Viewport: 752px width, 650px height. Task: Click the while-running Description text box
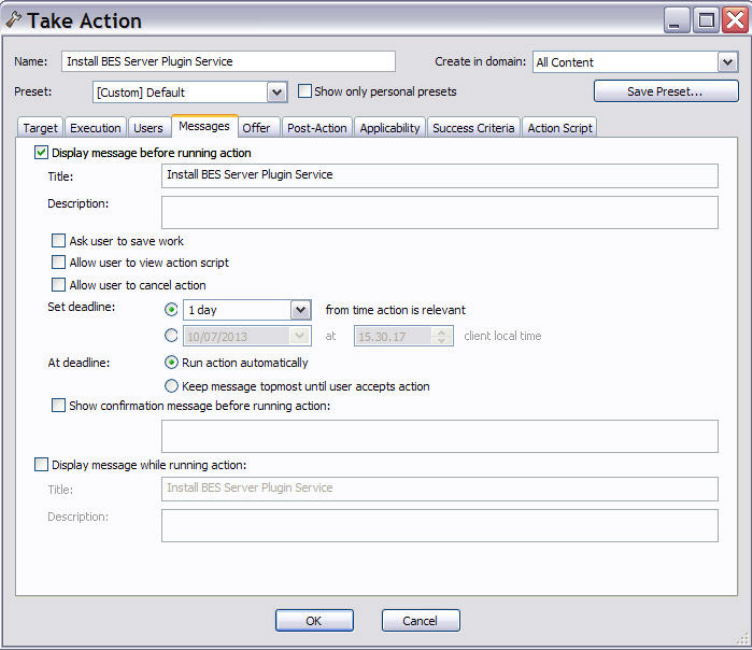click(440, 526)
